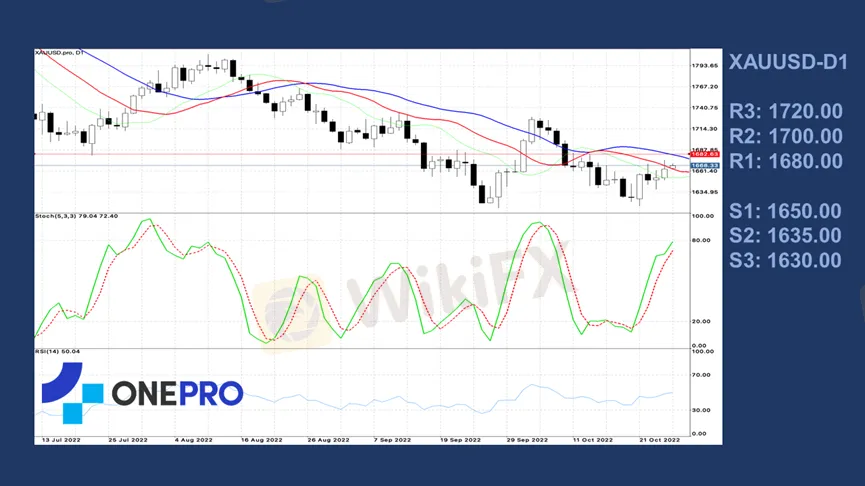Click the blue 1666.33 current price tag
Image resolution: width=865 pixels, height=486 pixels.
(705, 165)
